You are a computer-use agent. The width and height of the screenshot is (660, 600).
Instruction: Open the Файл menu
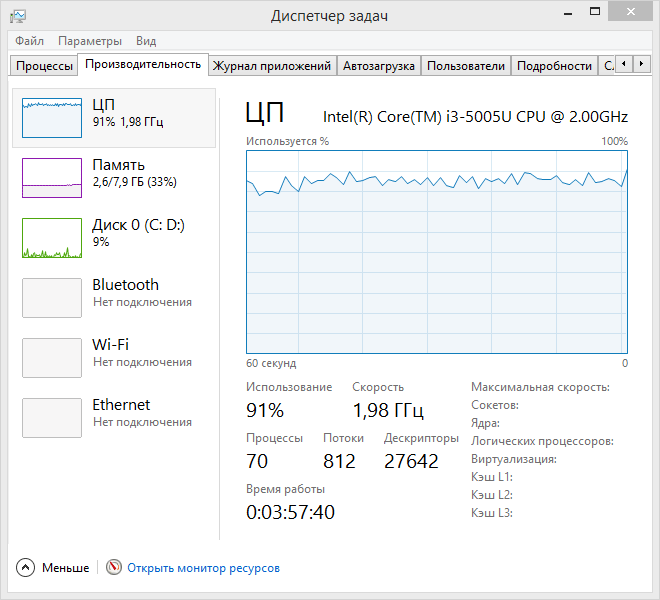(x=29, y=41)
